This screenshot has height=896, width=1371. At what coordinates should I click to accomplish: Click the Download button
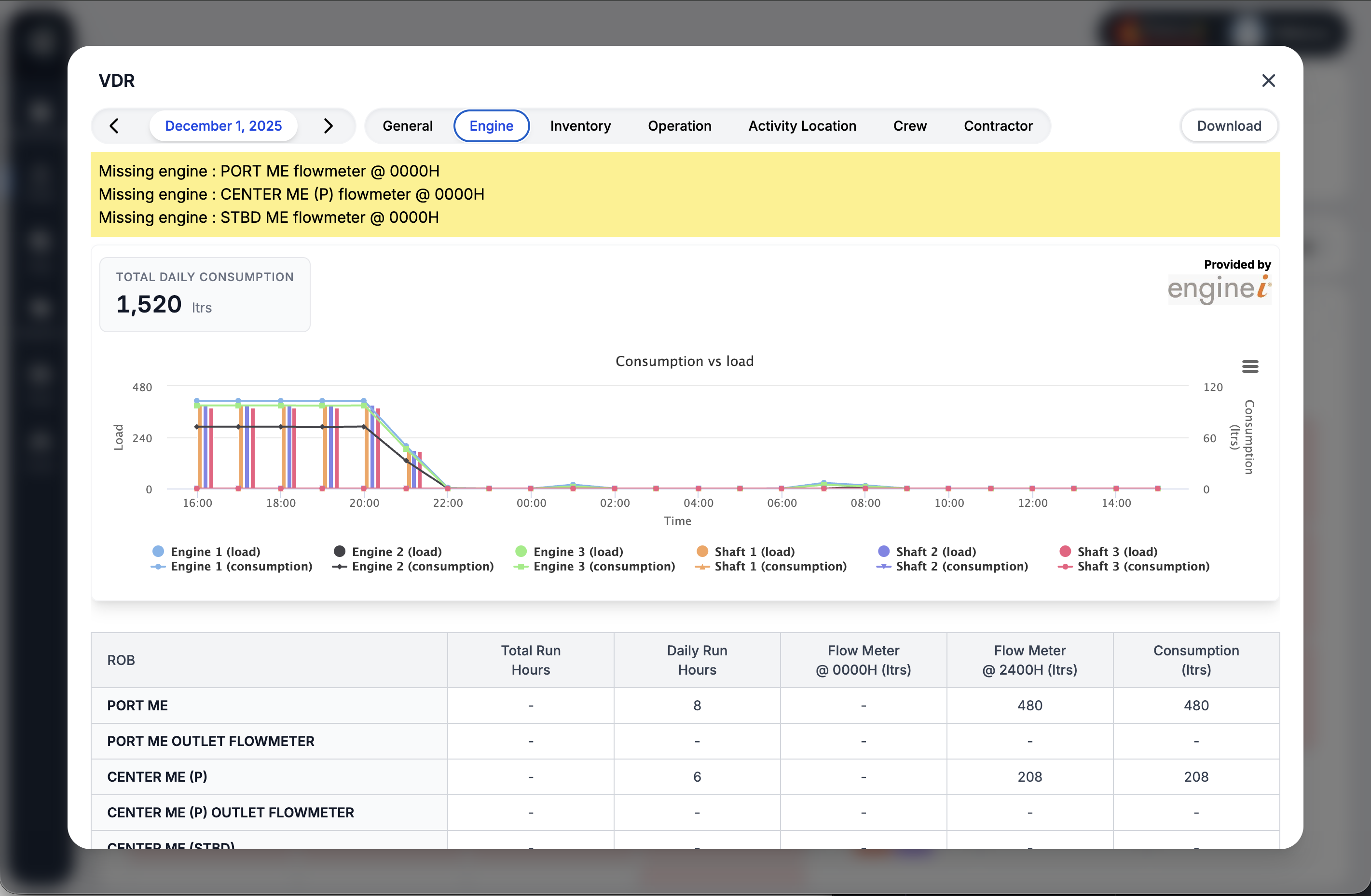click(x=1229, y=125)
